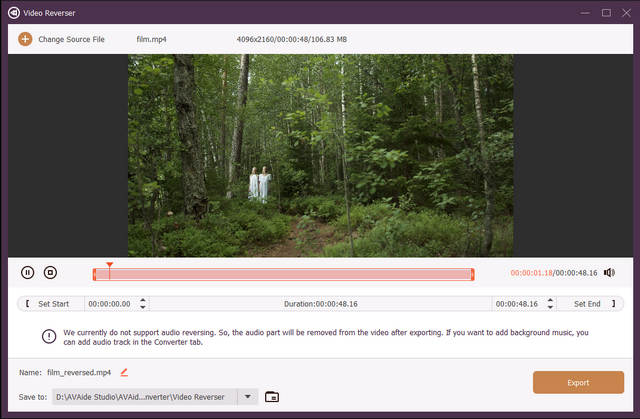Decrease end time with the down arrow
640x419 pixels.
(x=547, y=307)
